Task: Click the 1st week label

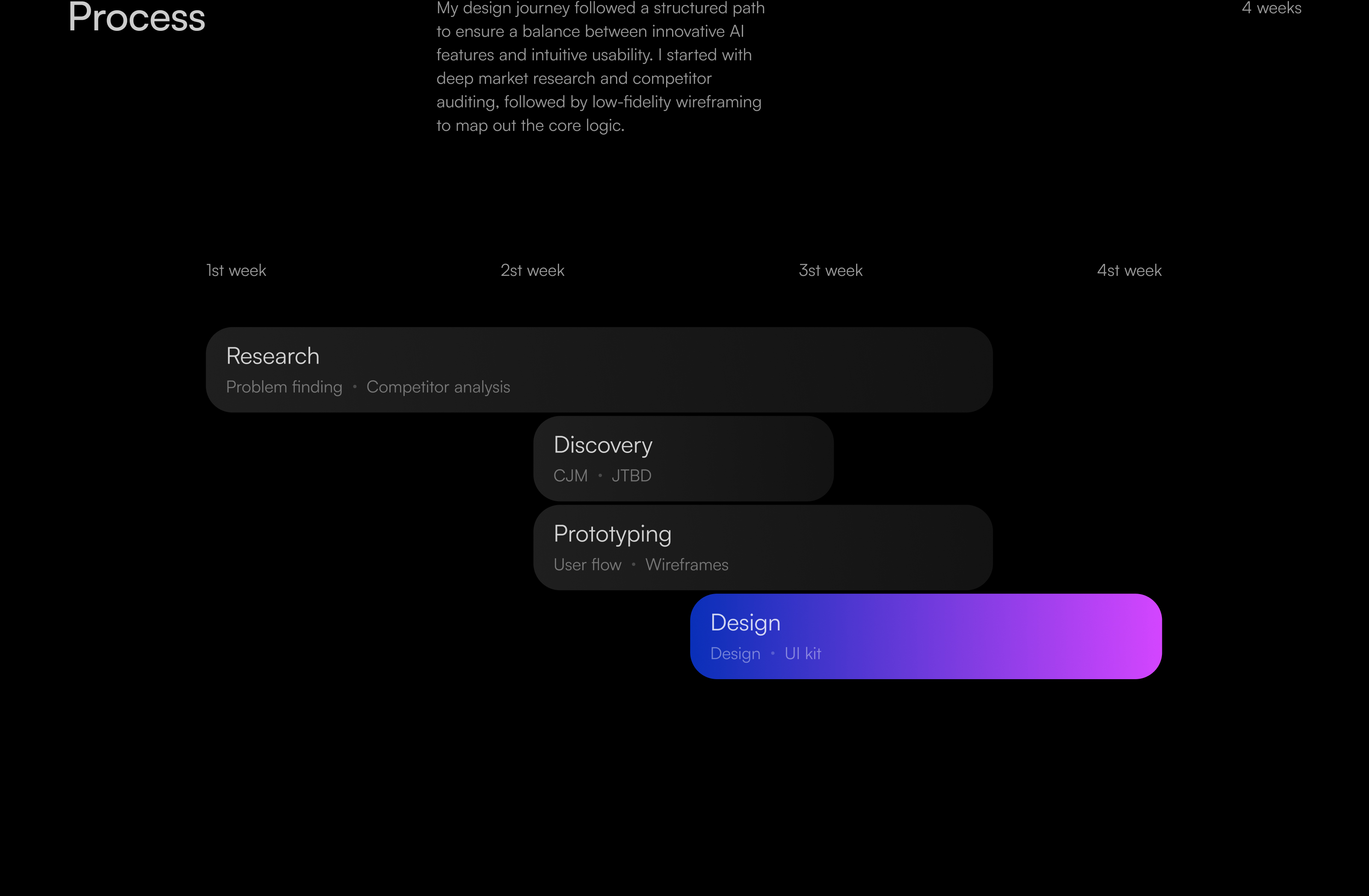Action: (235, 270)
